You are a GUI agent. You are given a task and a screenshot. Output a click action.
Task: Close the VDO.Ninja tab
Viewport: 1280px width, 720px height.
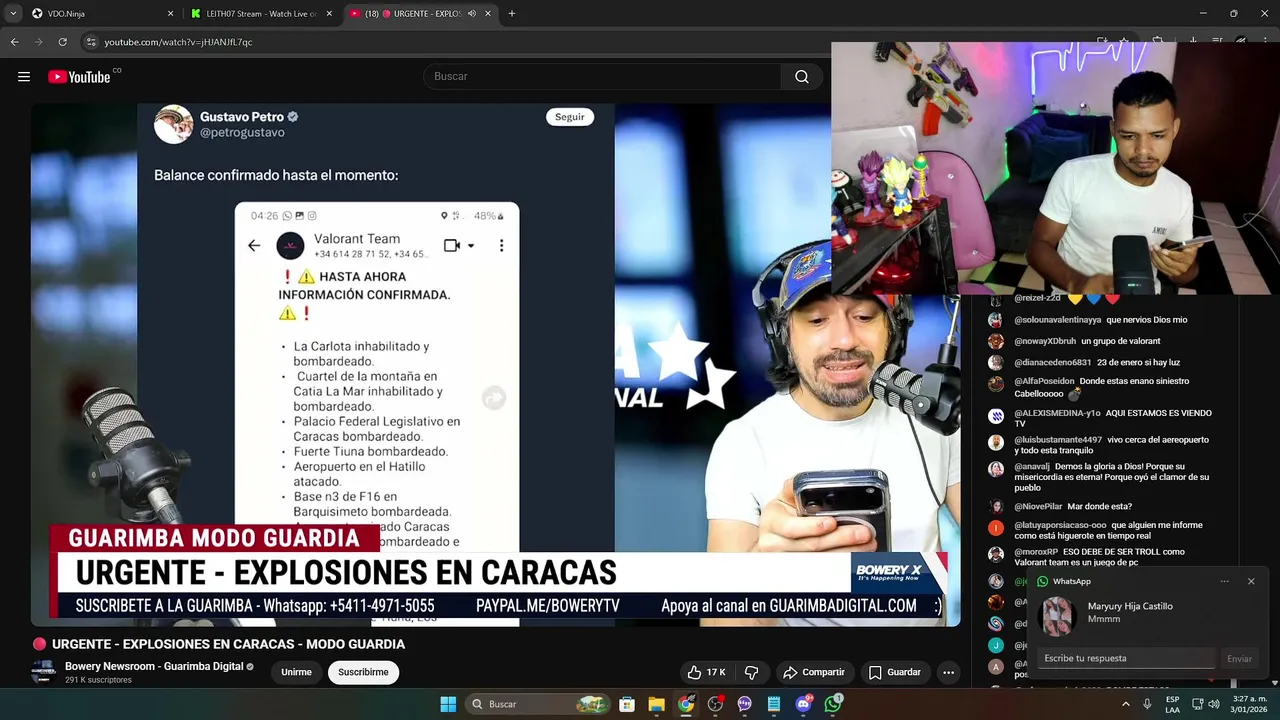click(170, 14)
